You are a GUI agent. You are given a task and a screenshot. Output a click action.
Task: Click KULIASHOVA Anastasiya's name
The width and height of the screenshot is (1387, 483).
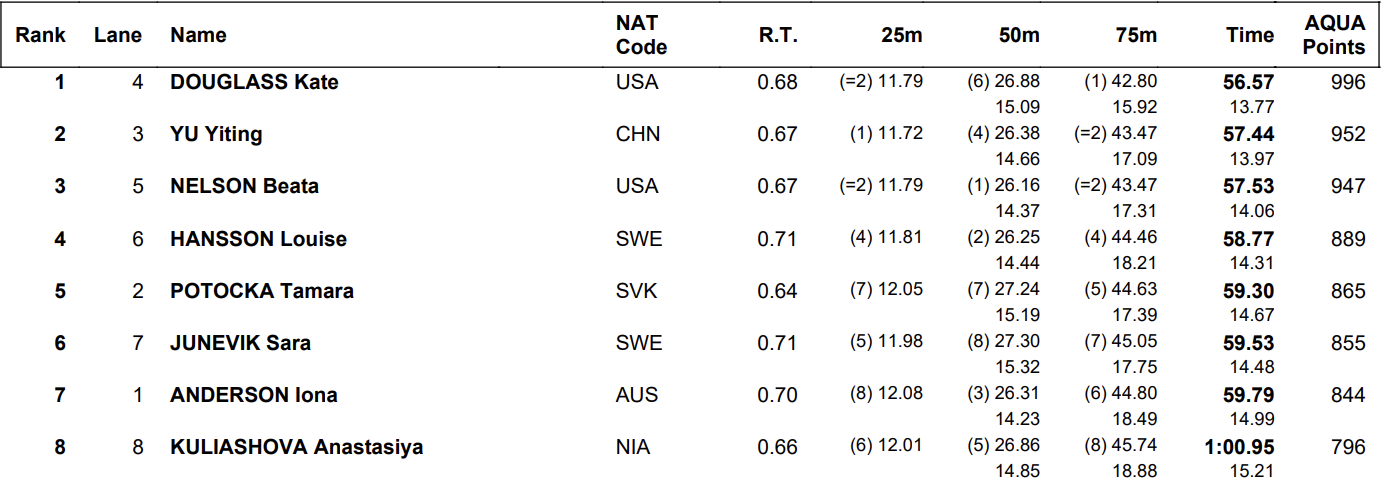point(297,447)
